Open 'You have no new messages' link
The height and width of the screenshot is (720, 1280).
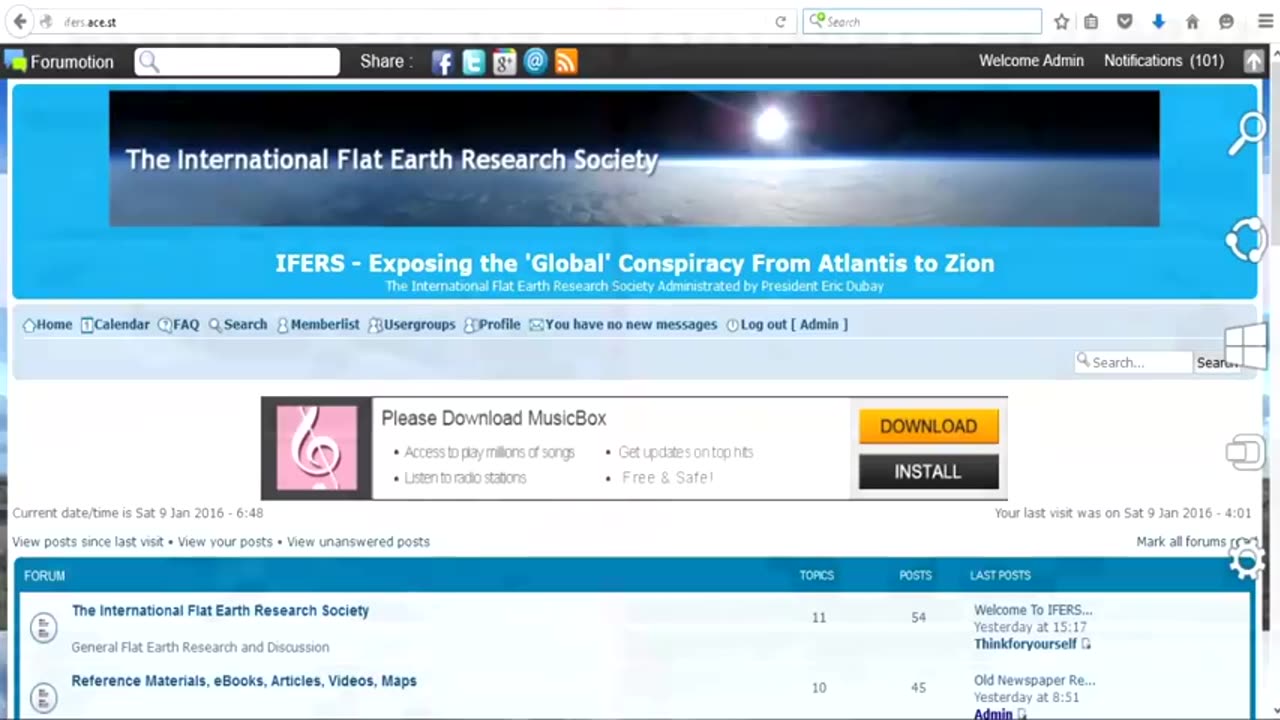point(623,325)
